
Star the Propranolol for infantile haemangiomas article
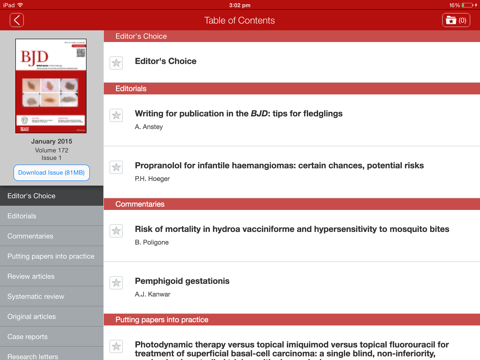click(x=116, y=167)
